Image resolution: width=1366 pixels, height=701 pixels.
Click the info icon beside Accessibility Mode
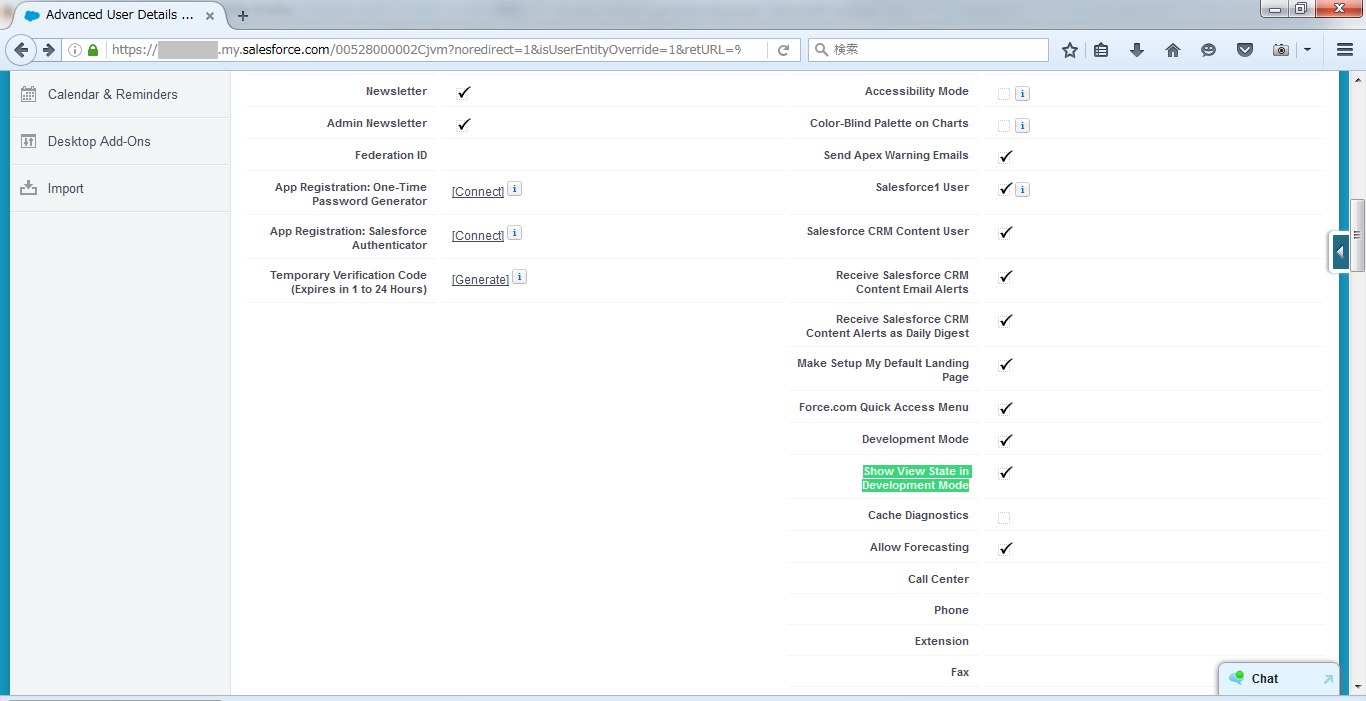pyautogui.click(x=1022, y=93)
